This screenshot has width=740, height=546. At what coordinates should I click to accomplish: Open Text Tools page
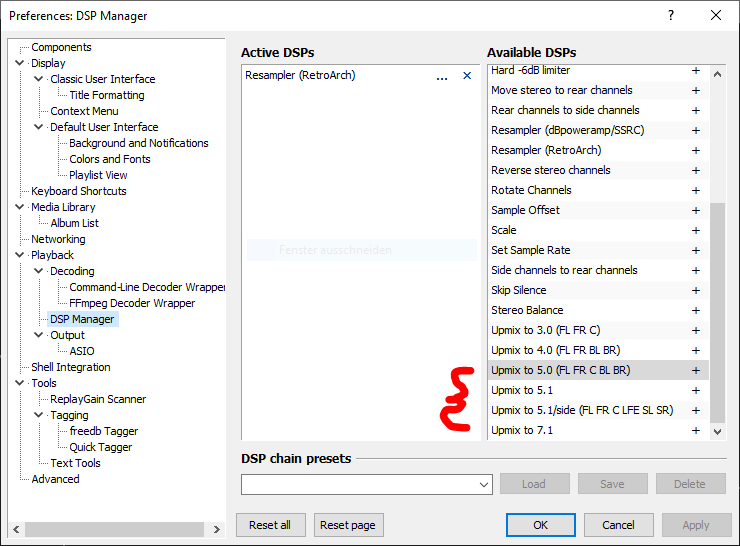(x=76, y=463)
